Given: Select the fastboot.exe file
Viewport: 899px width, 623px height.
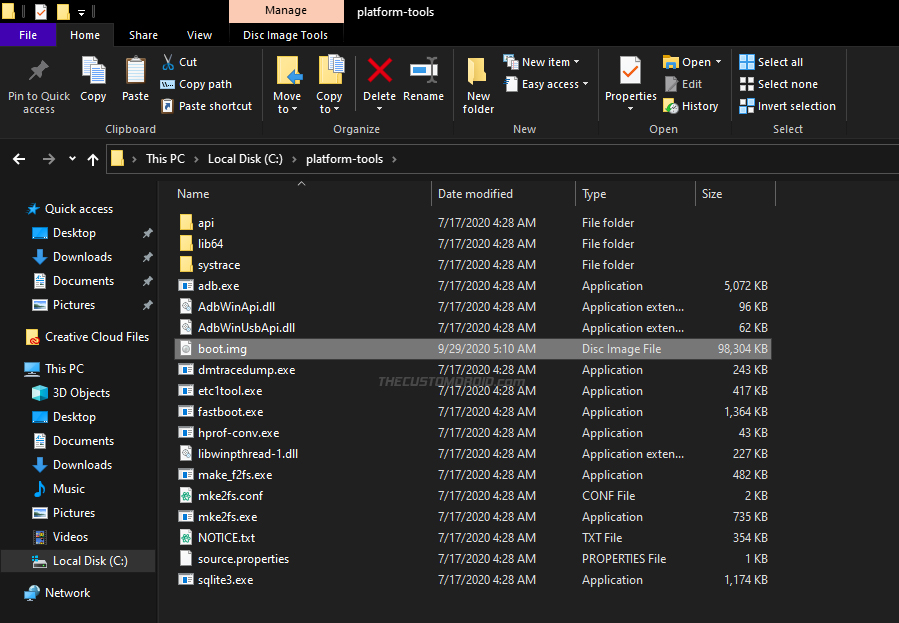Looking at the screenshot, I should click(x=231, y=412).
